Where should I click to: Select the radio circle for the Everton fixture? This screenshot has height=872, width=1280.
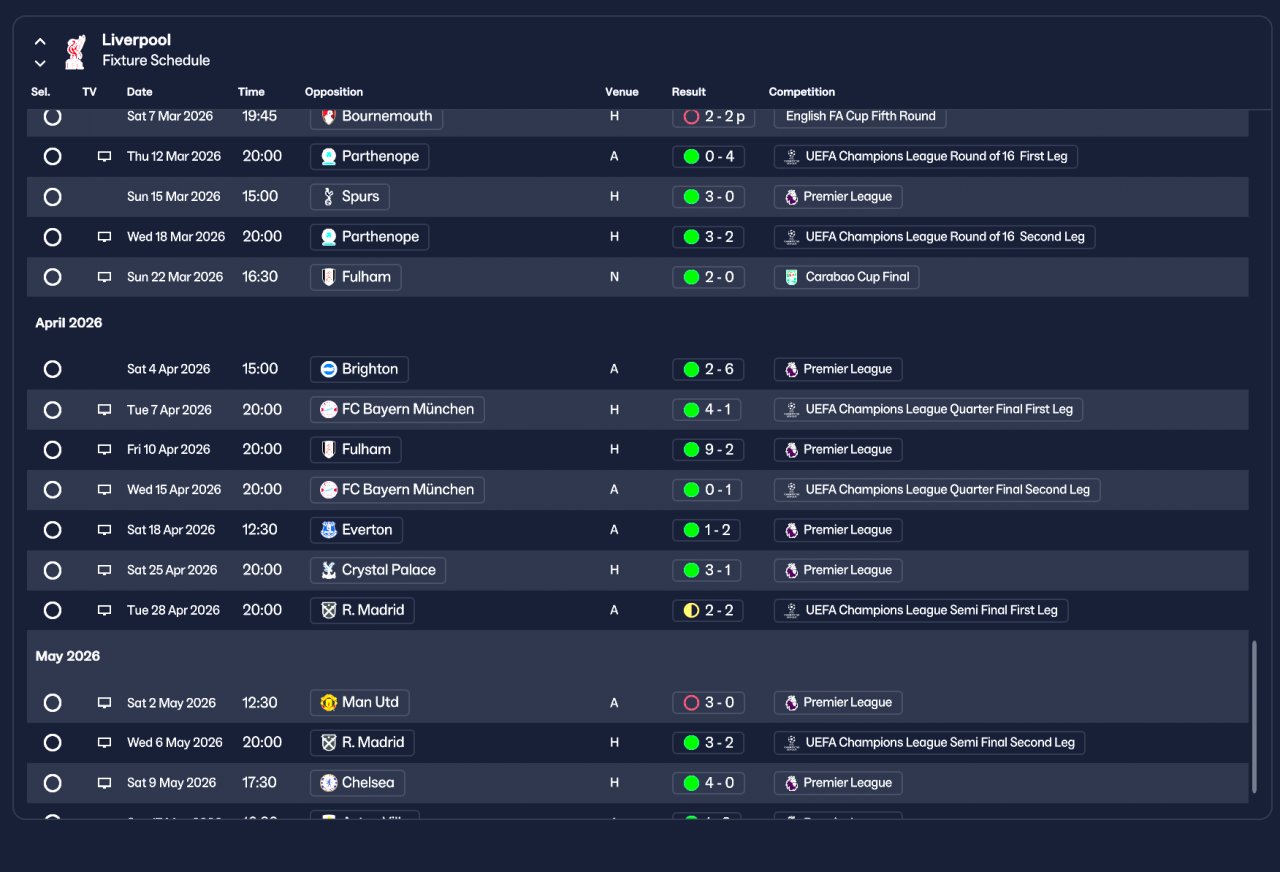pyautogui.click(x=53, y=530)
